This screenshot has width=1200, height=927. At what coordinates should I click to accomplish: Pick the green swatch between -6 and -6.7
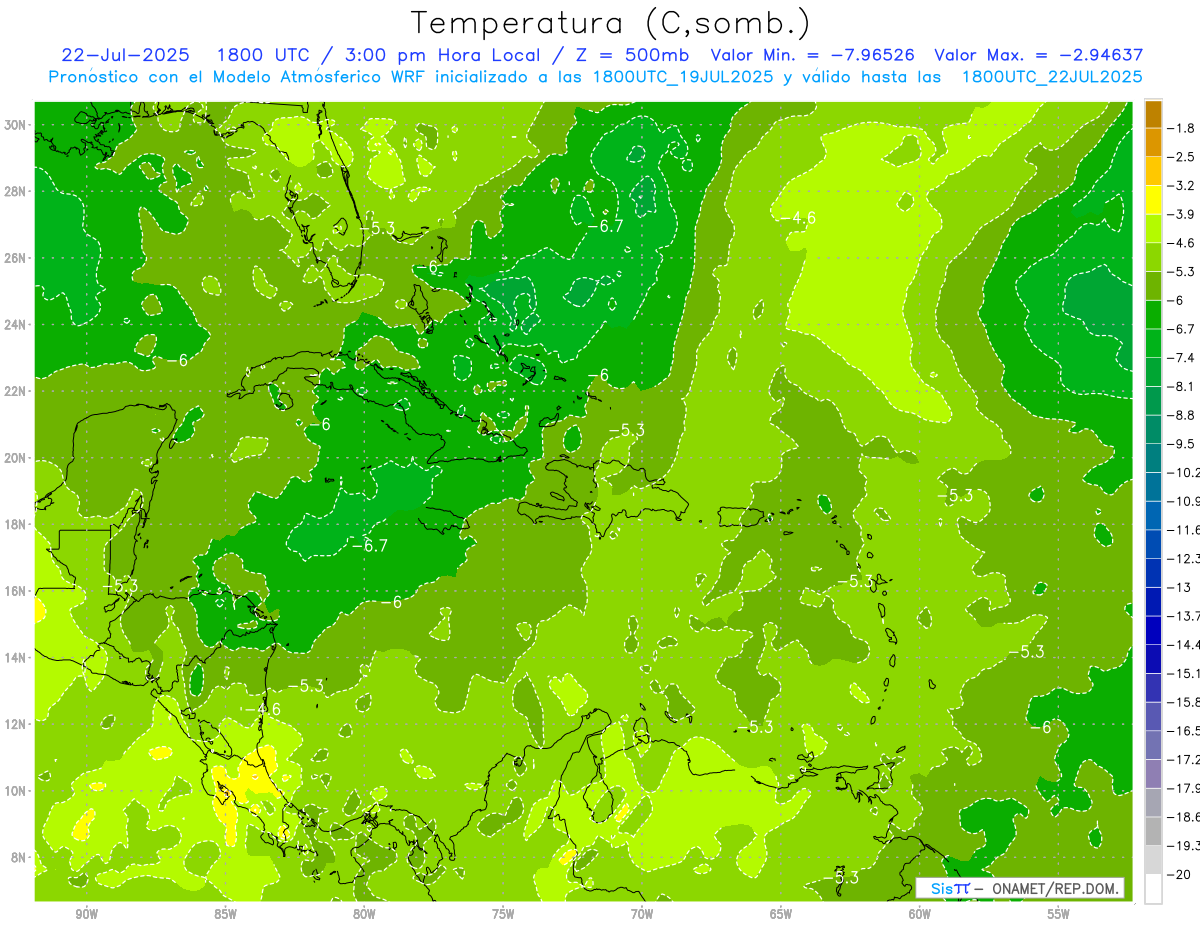[x=1153, y=315]
